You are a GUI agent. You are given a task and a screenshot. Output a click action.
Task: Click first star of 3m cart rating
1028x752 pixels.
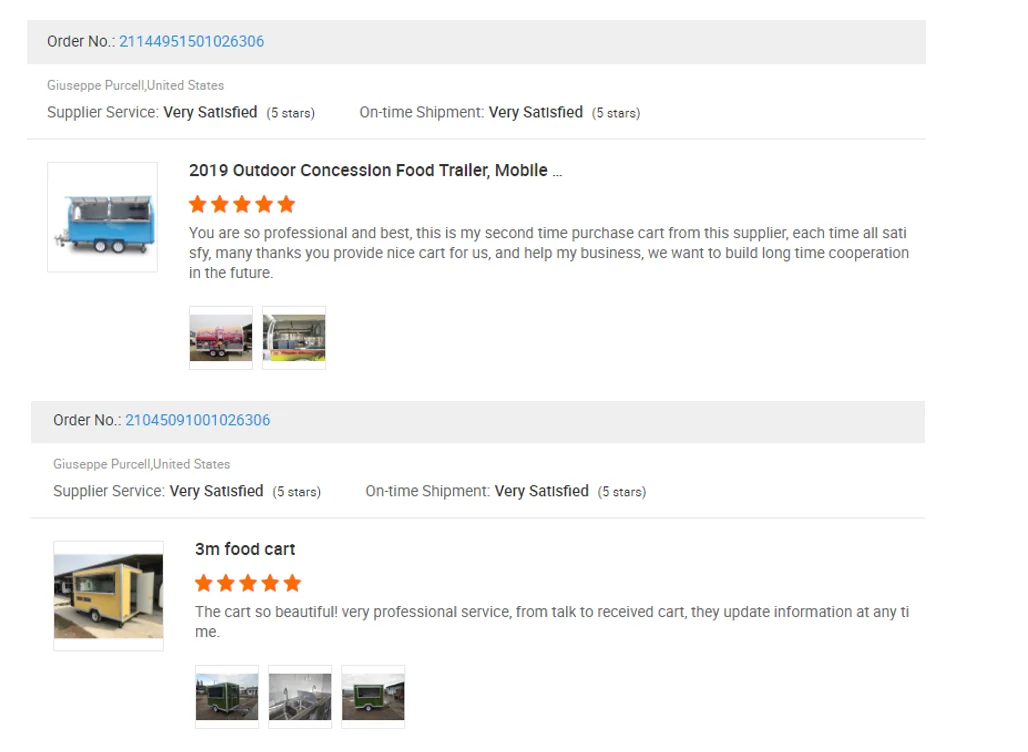click(204, 583)
